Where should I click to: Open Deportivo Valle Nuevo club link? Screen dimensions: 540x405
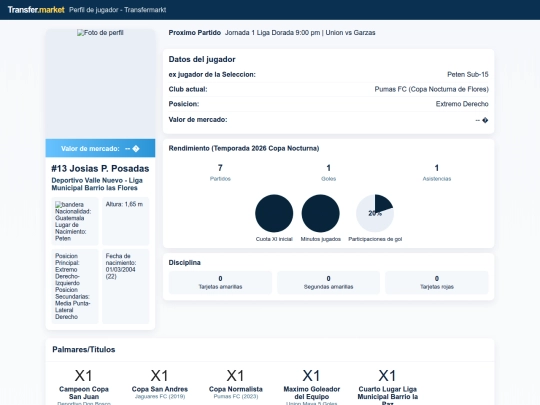[97, 184]
